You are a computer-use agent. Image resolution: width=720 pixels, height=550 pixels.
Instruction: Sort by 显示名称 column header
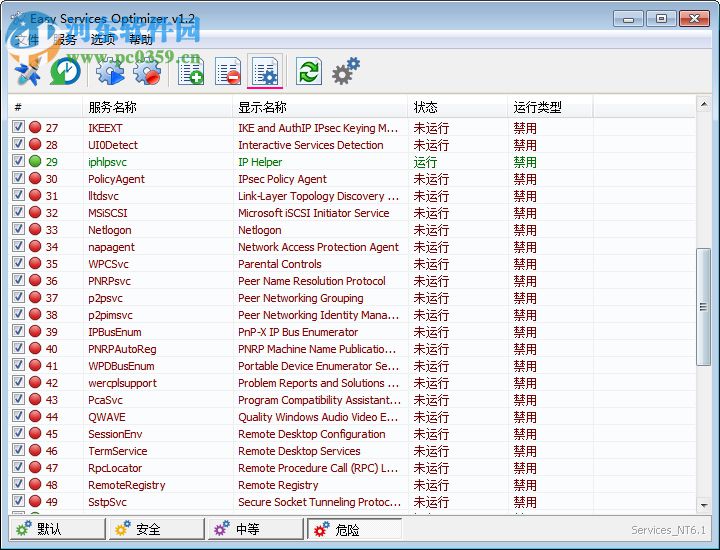click(x=320, y=107)
